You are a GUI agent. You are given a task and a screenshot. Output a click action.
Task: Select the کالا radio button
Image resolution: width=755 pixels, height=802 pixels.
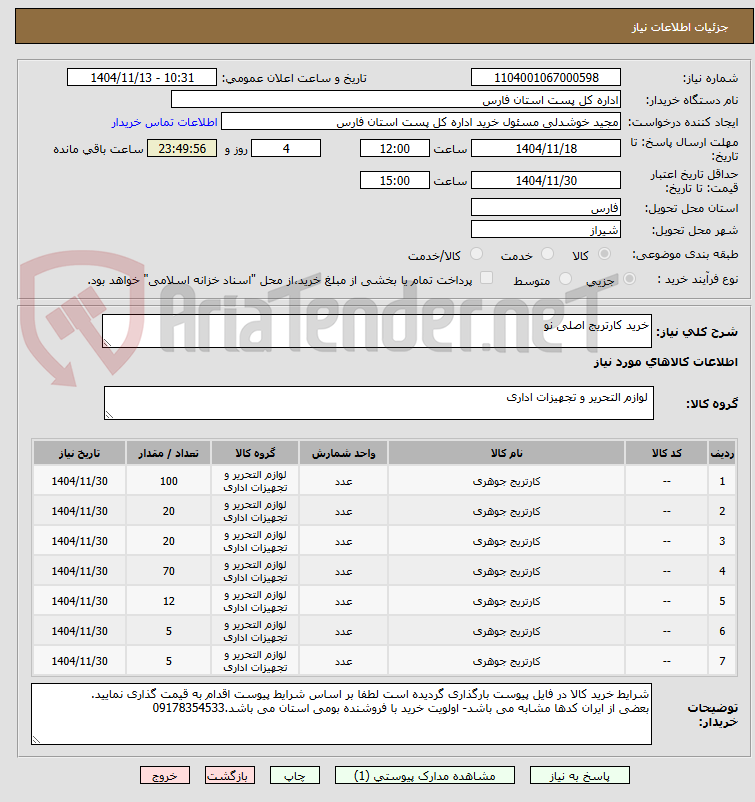(604, 254)
